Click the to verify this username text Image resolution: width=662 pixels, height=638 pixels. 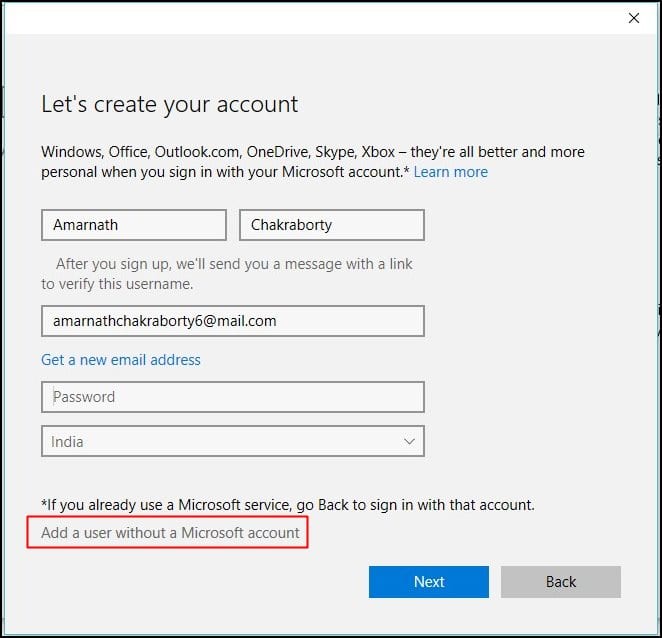coord(117,284)
